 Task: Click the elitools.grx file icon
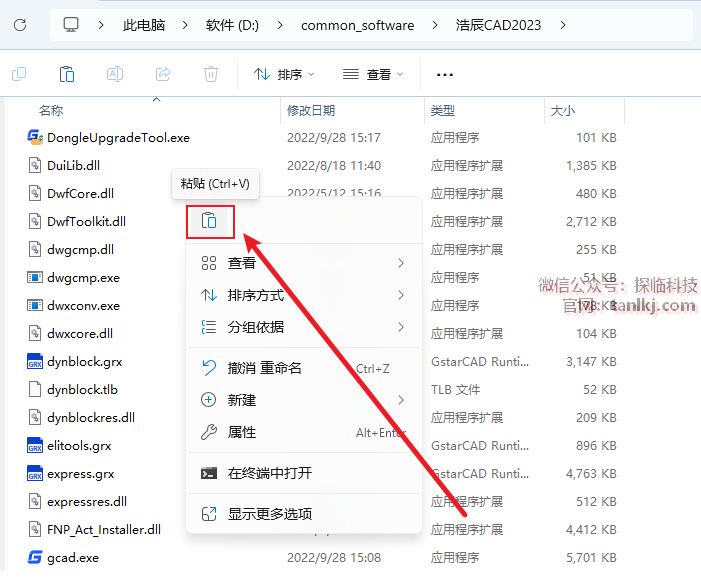tap(35, 445)
